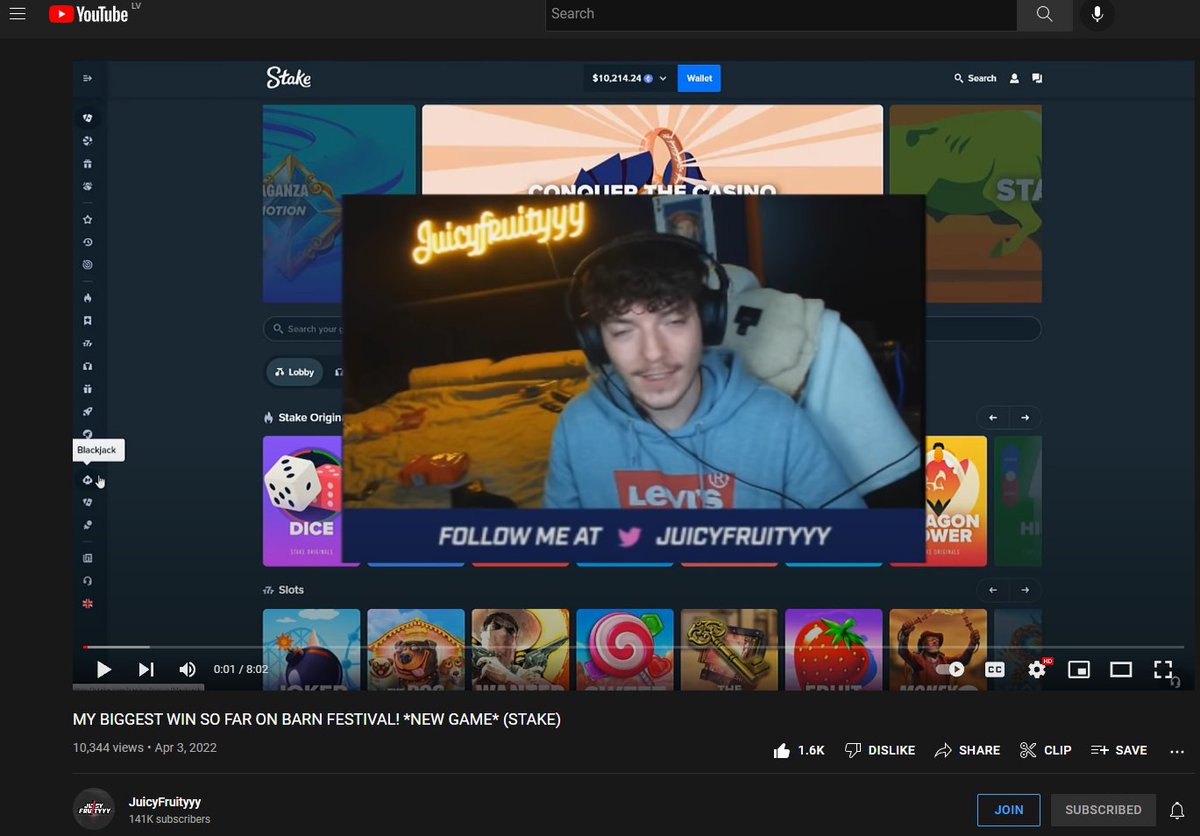The width and height of the screenshot is (1200, 836).
Task: Focus the YouTube Search field
Action: click(781, 14)
